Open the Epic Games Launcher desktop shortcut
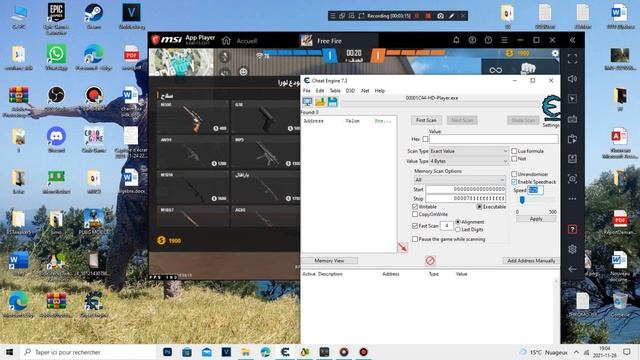 point(56,18)
